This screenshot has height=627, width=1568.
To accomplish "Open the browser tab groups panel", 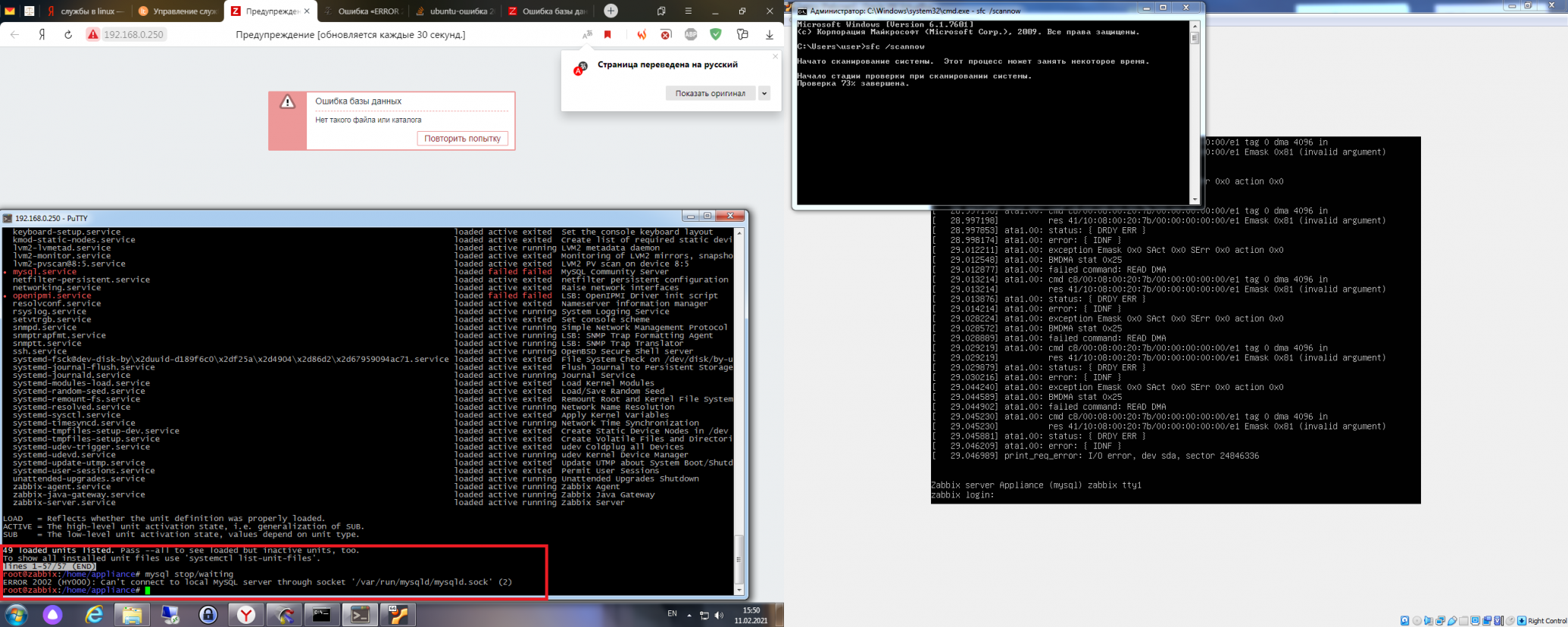I will [661, 11].
